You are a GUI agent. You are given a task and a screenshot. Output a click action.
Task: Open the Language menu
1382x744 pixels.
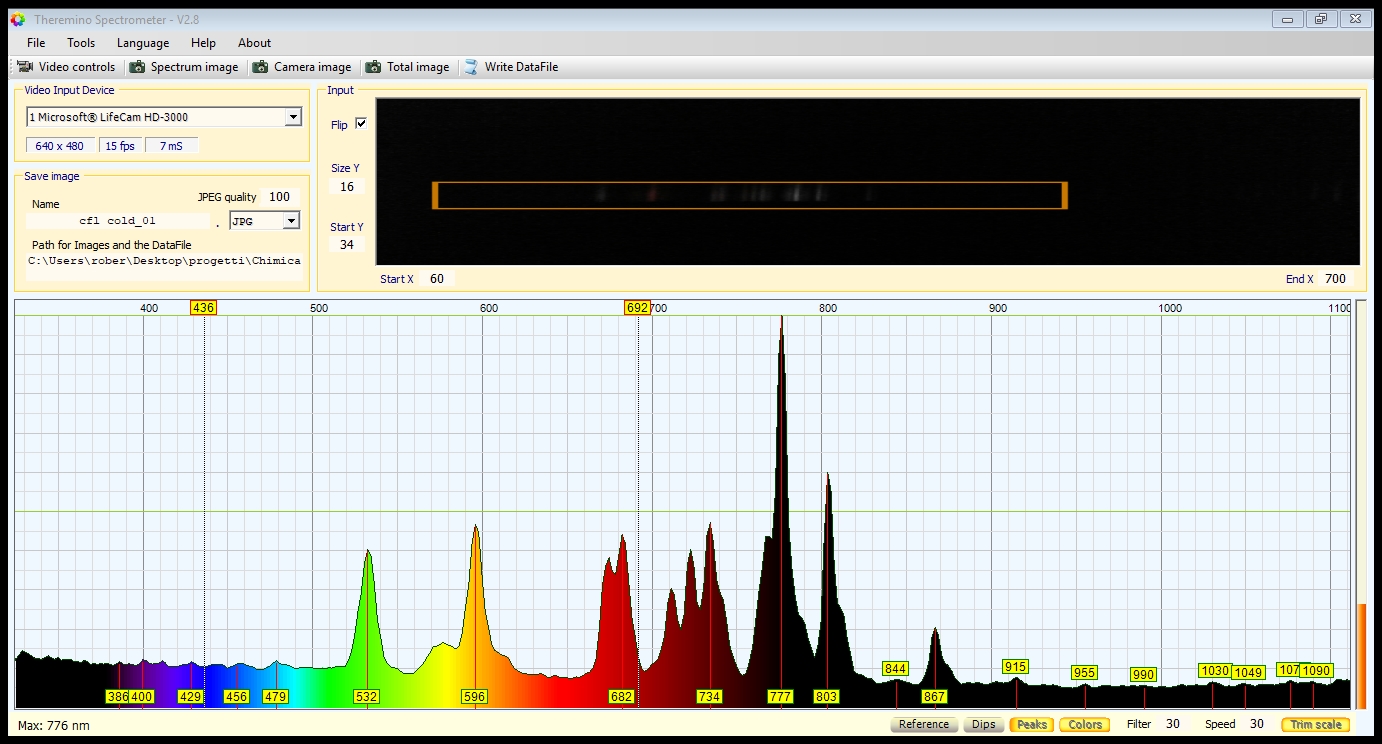pos(143,43)
